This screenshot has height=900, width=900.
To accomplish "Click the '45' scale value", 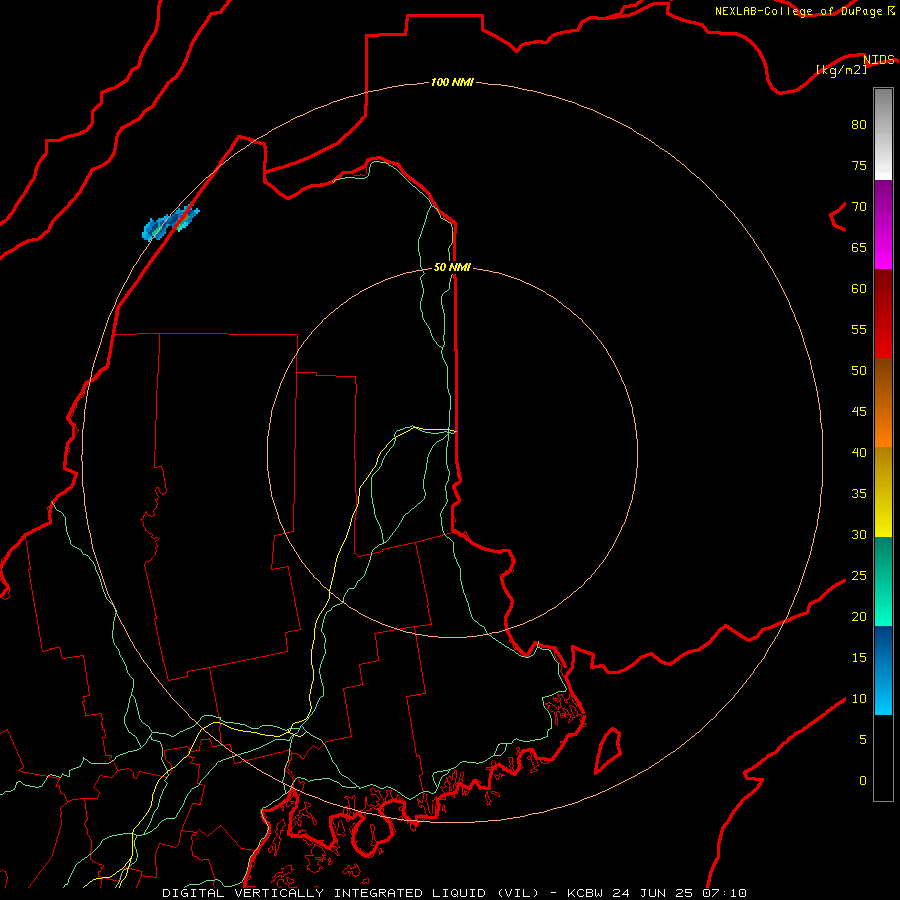I will (859, 412).
